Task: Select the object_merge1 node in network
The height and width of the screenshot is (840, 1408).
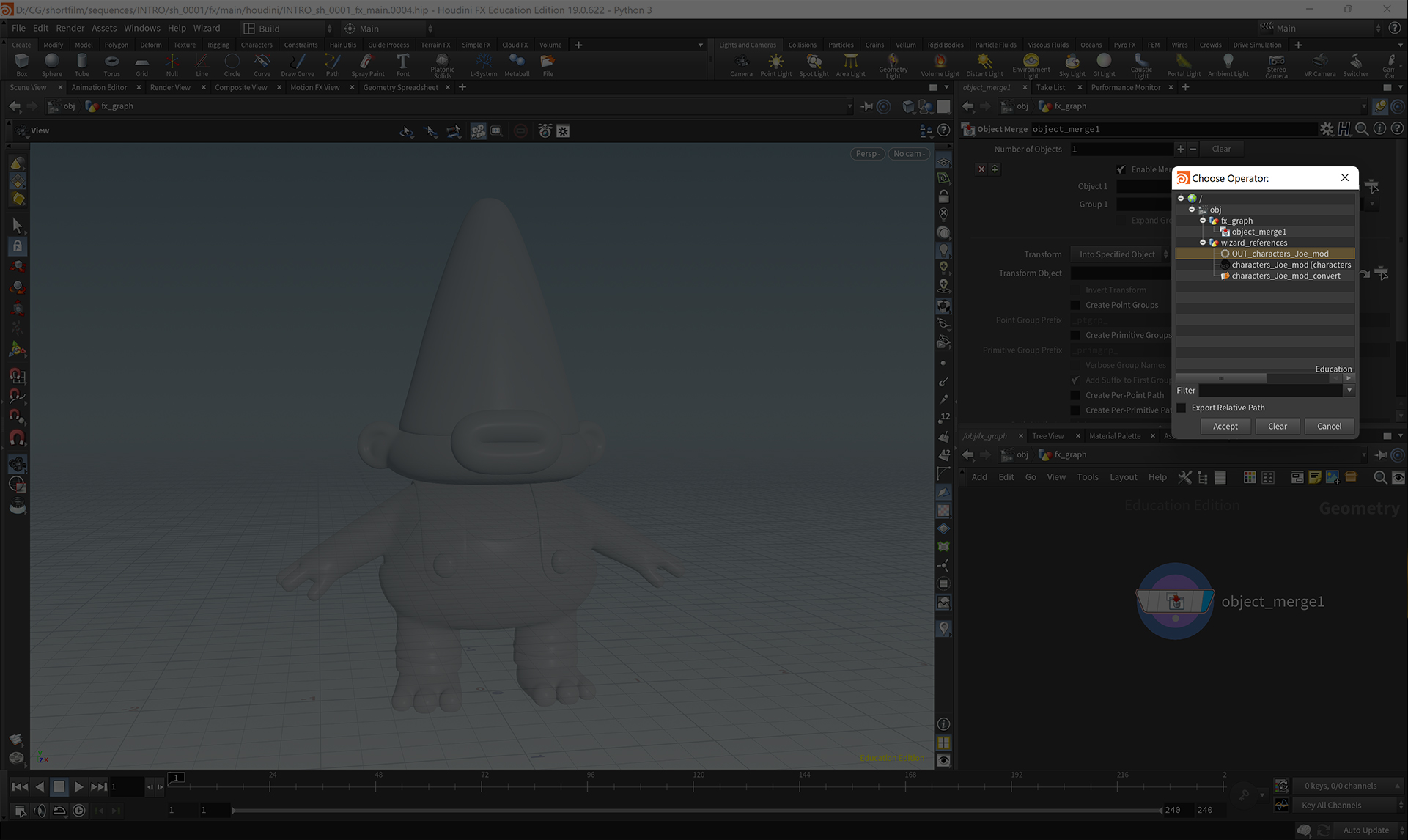Action: pyautogui.click(x=1175, y=601)
